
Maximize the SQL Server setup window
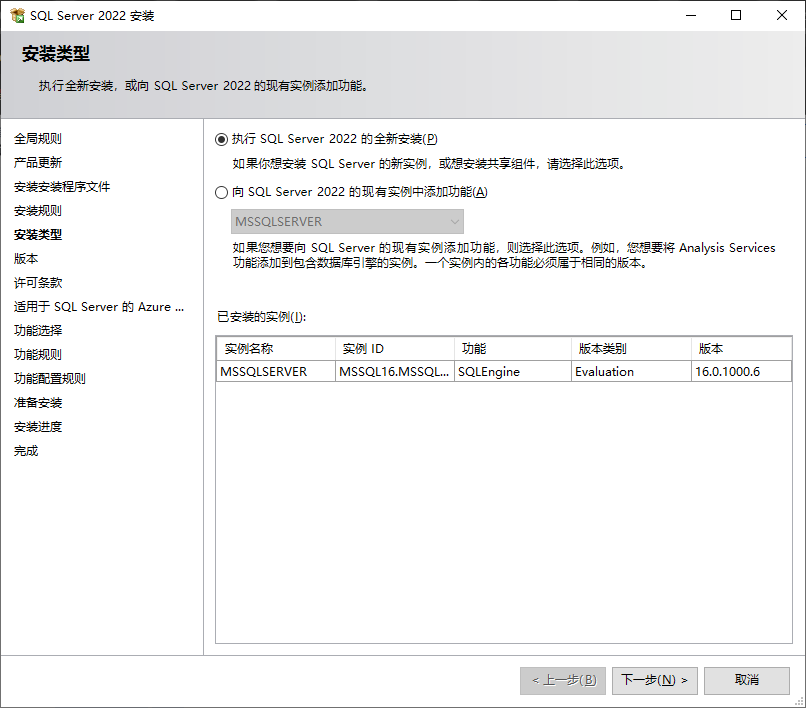736,16
